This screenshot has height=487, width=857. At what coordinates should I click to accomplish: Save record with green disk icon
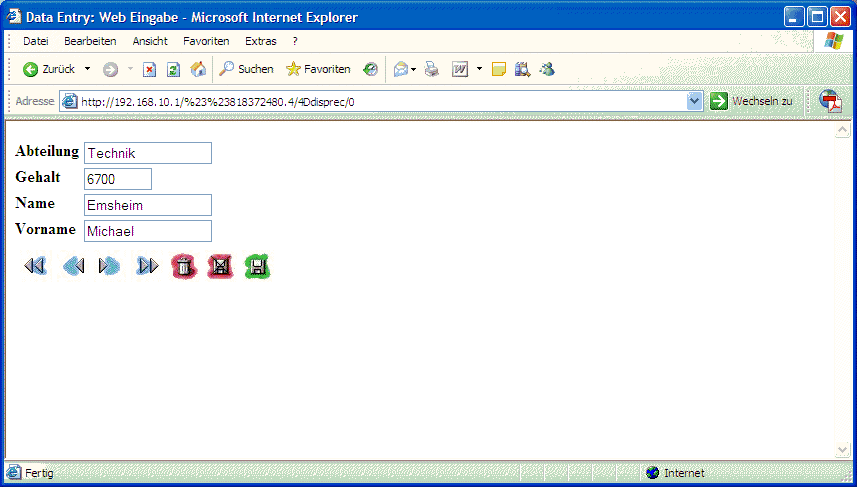[x=258, y=266]
